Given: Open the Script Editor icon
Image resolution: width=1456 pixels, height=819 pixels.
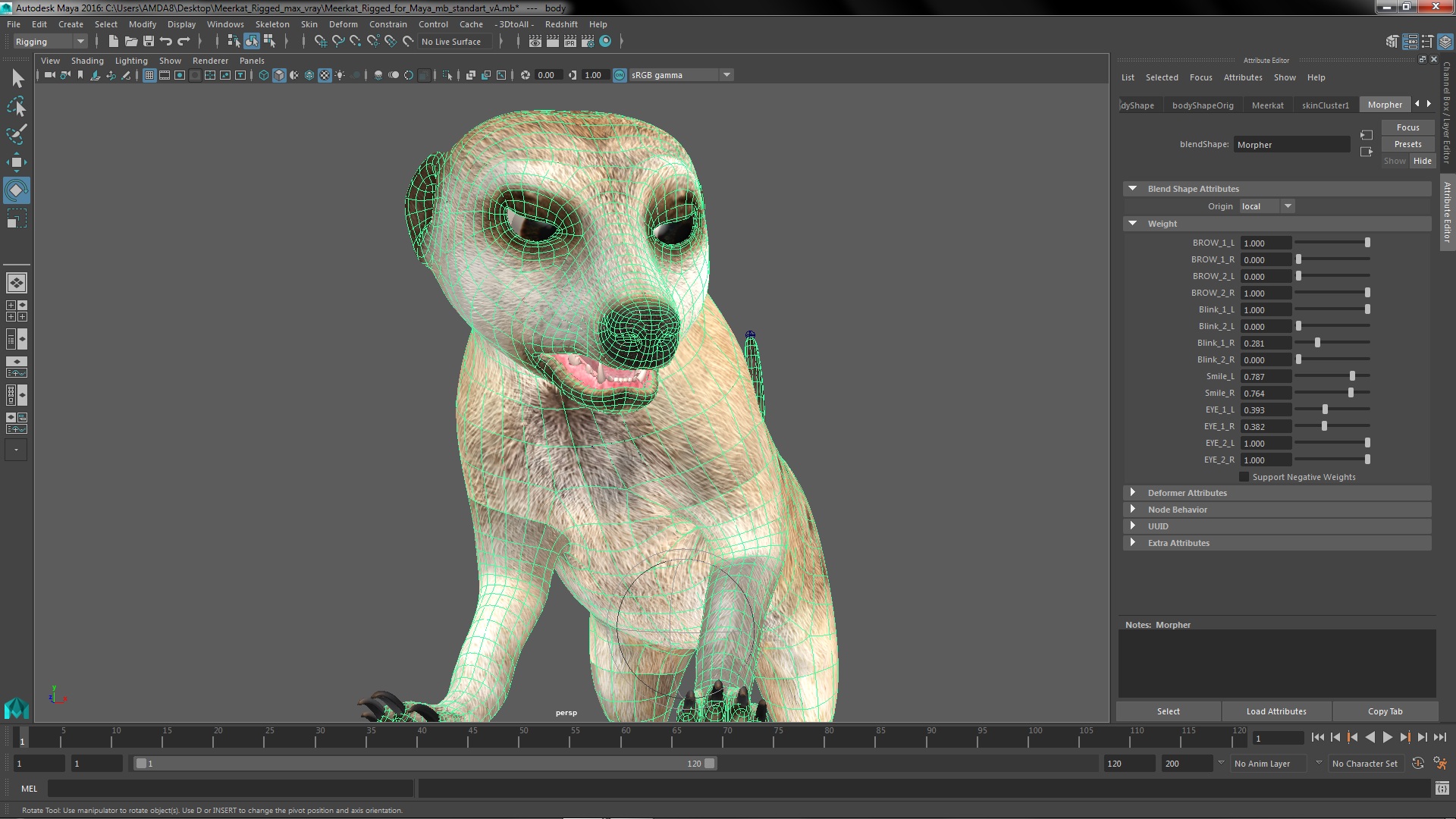Looking at the screenshot, I should (x=1442, y=789).
